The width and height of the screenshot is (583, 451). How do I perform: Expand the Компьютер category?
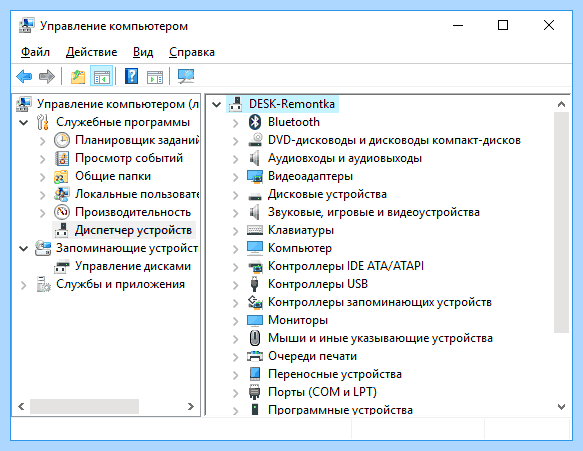(x=235, y=249)
